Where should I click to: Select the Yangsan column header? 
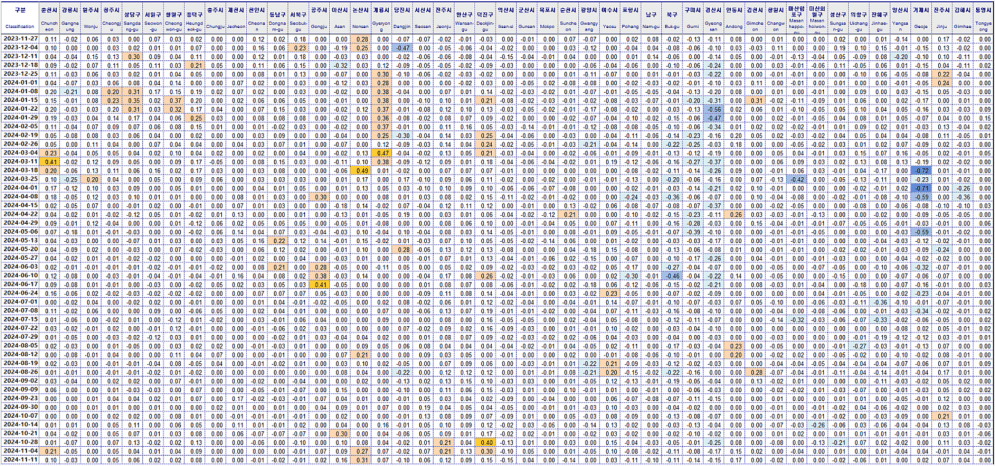[899, 19]
